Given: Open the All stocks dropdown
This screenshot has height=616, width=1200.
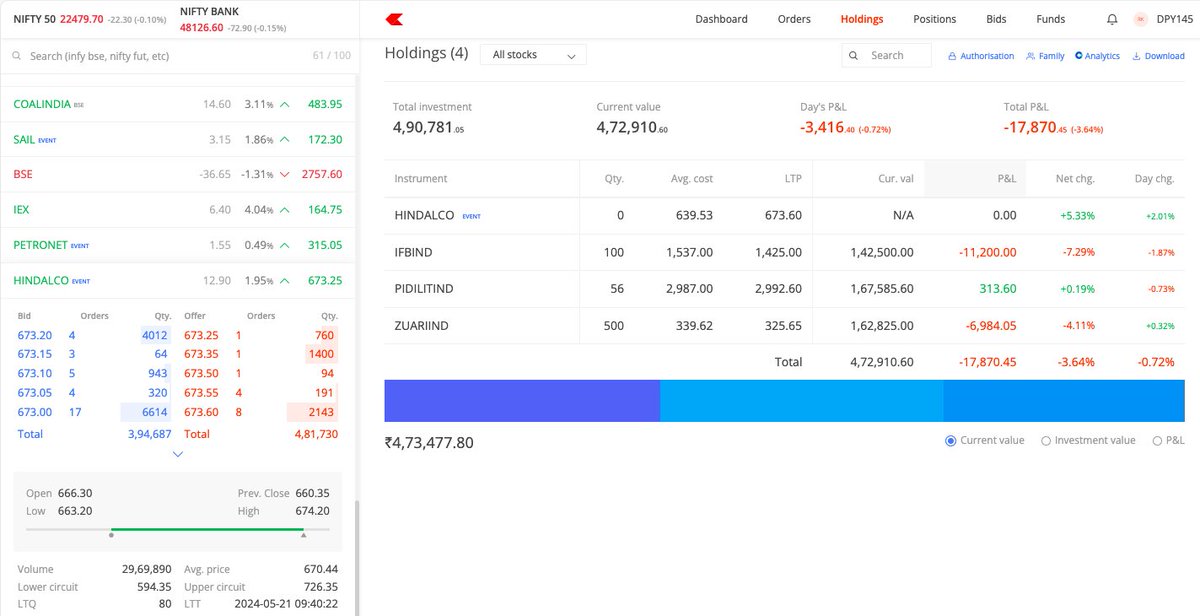Looking at the screenshot, I should pyautogui.click(x=533, y=56).
